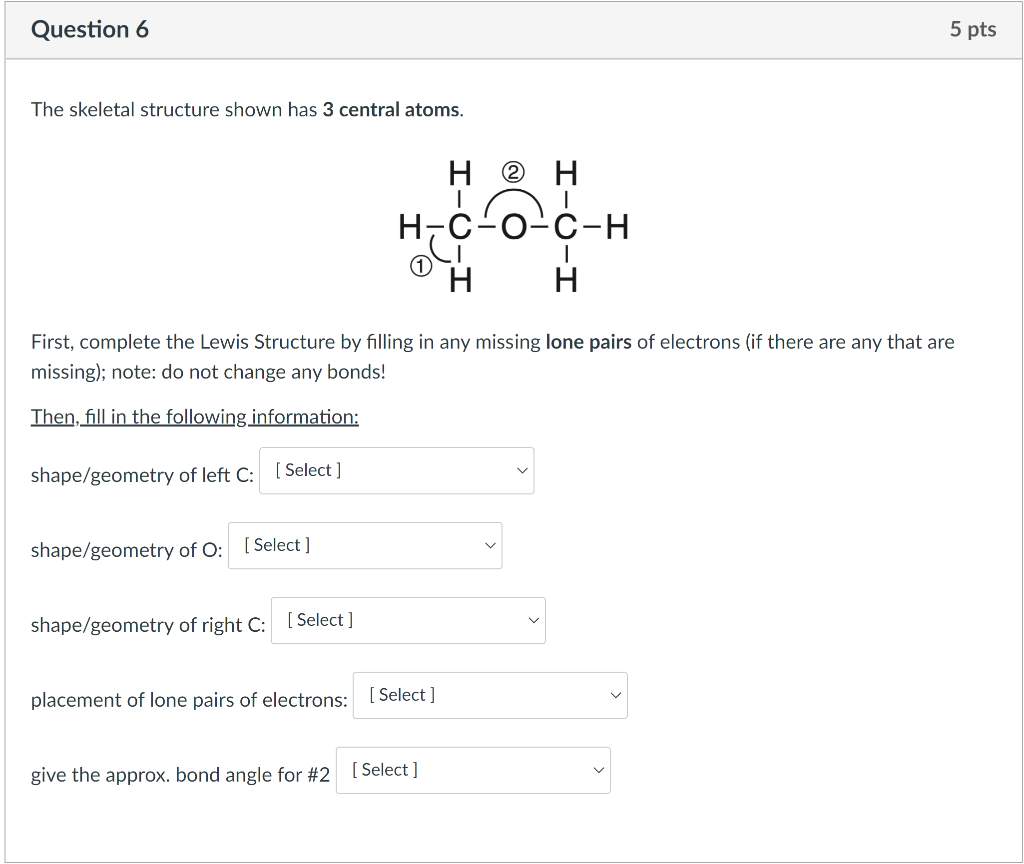Image resolution: width=1024 pixels, height=864 pixels.
Task: Click the oxygen atom in the structure
Action: tap(512, 229)
